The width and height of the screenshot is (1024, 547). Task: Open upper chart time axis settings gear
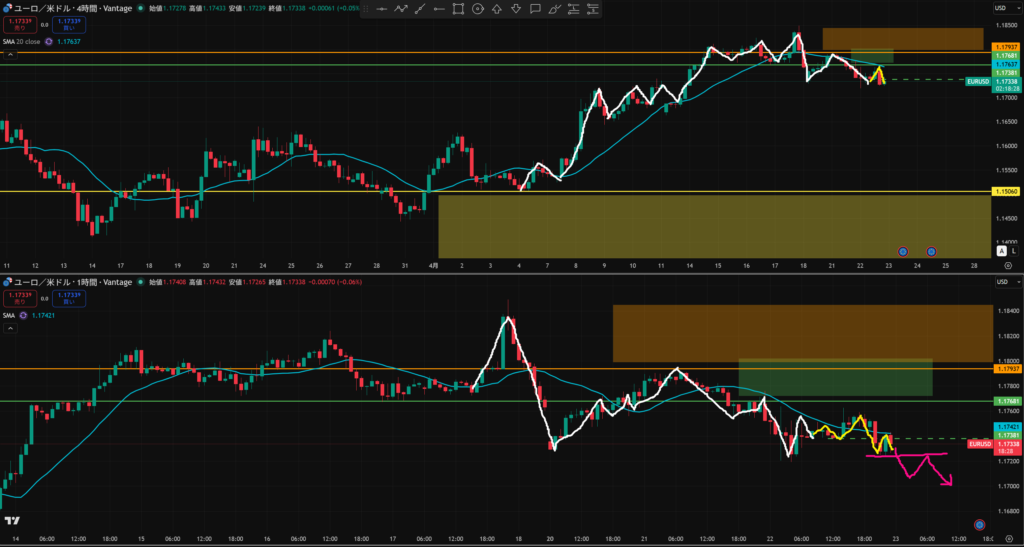click(x=1008, y=266)
